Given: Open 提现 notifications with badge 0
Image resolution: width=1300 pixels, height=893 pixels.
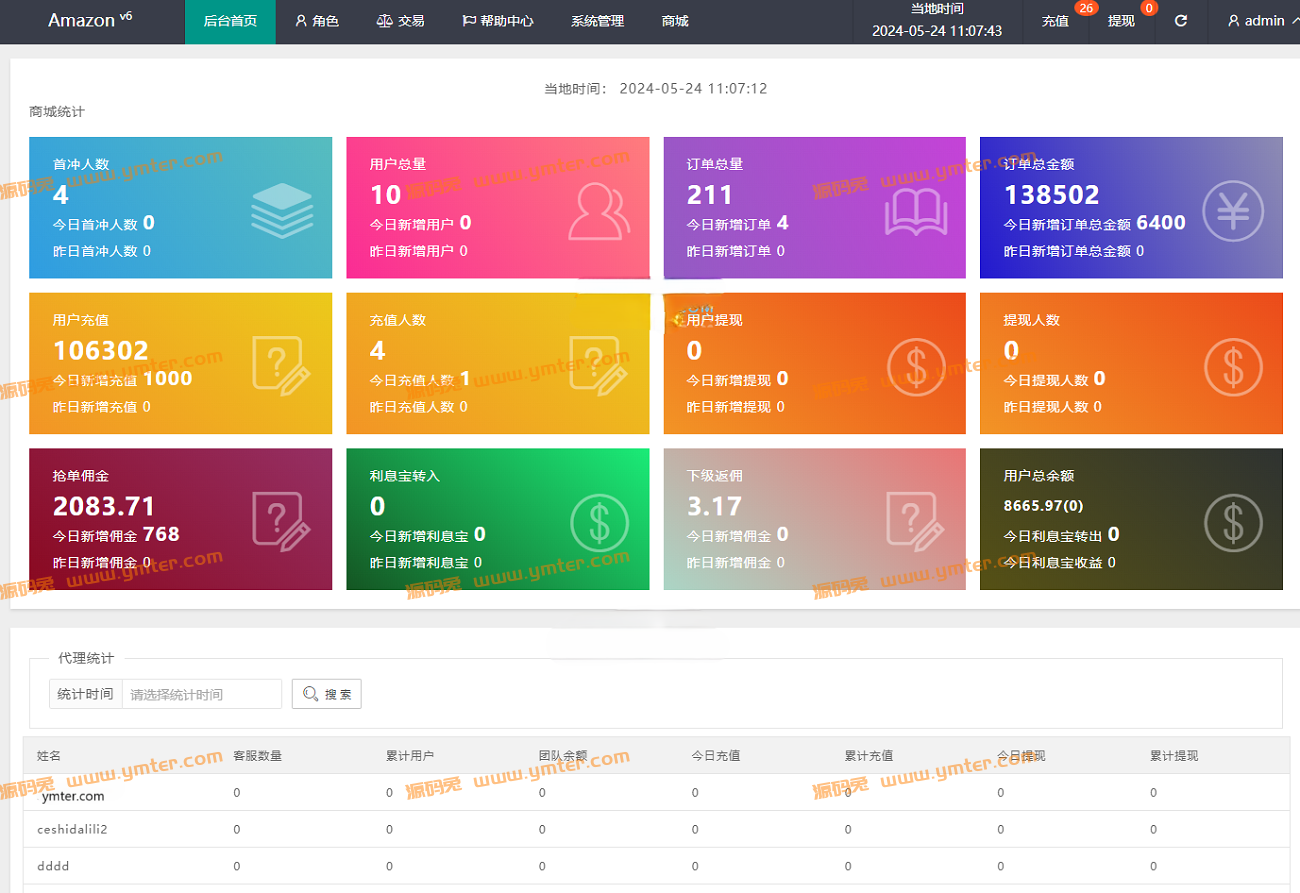Looking at the screenshot, I should click(x=1122, y=21).
